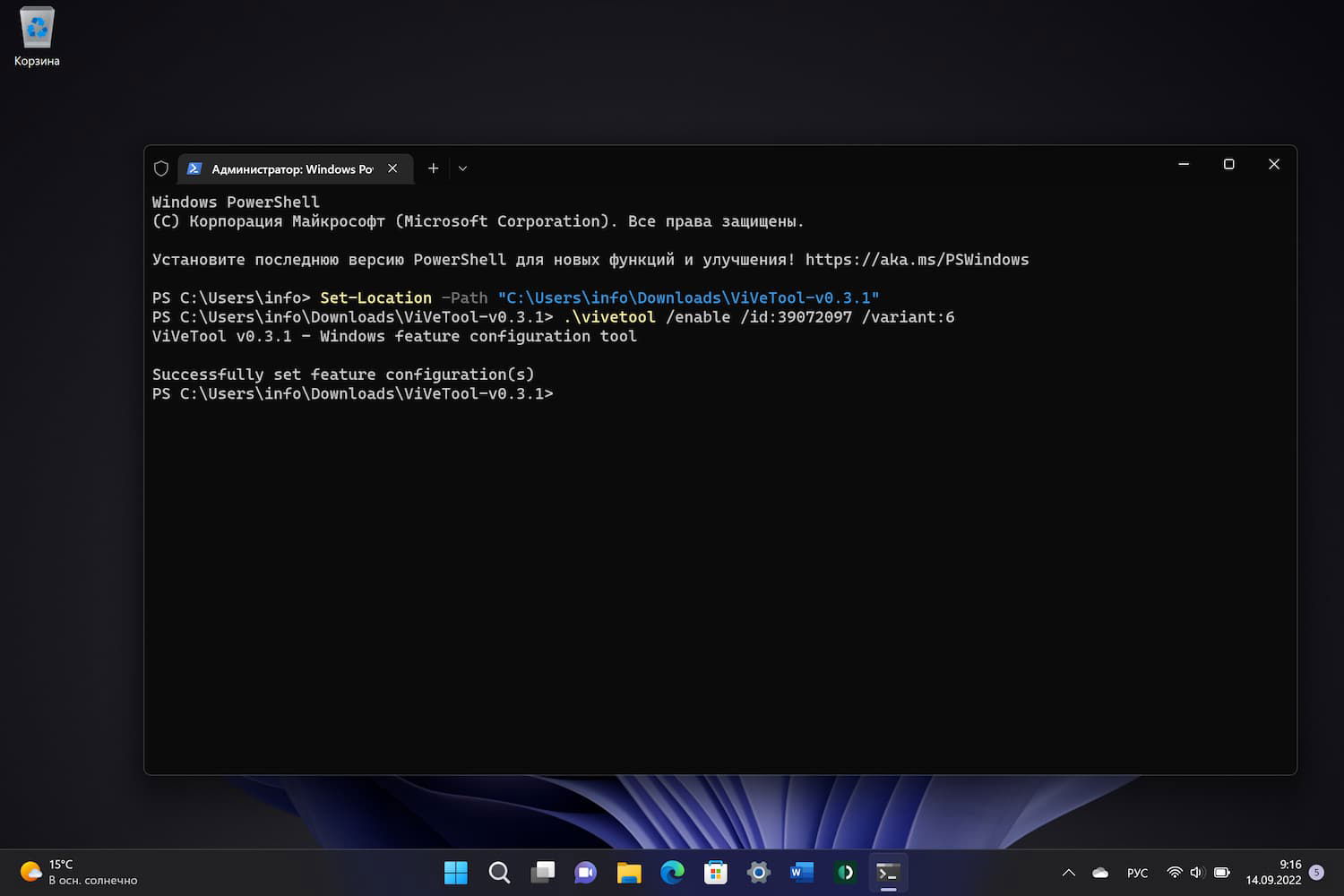Viewport: 1344px width, 896px height.
Task: Close the PowerShell tab
Action: (x=392, y=168)
